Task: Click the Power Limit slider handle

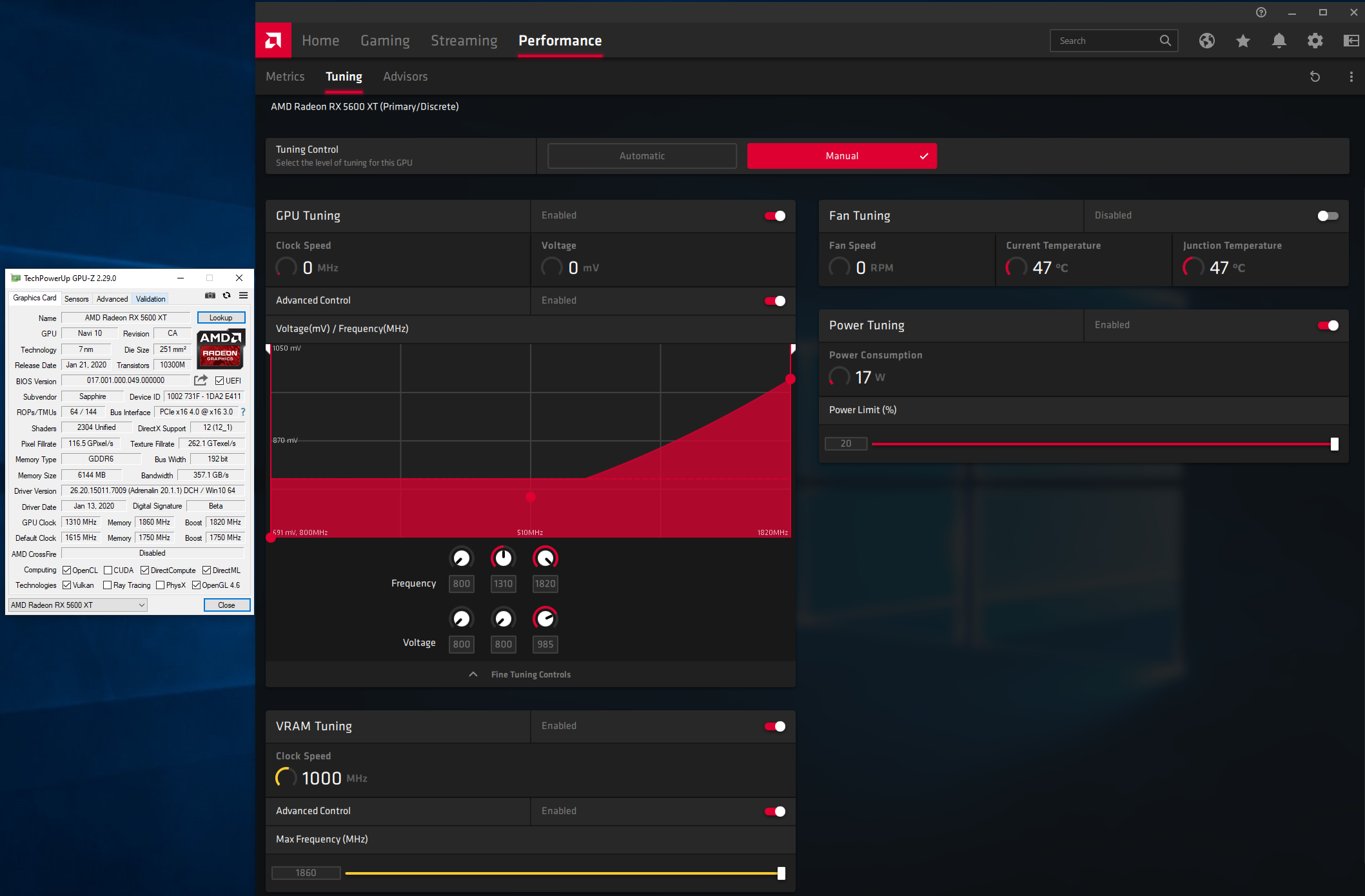Action: point(1335,444)
